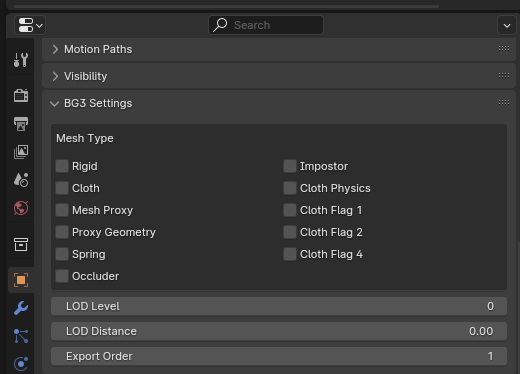Open the Physics properties tab
This screenshot has height=374, width=520.
click(x=21, y=364)
